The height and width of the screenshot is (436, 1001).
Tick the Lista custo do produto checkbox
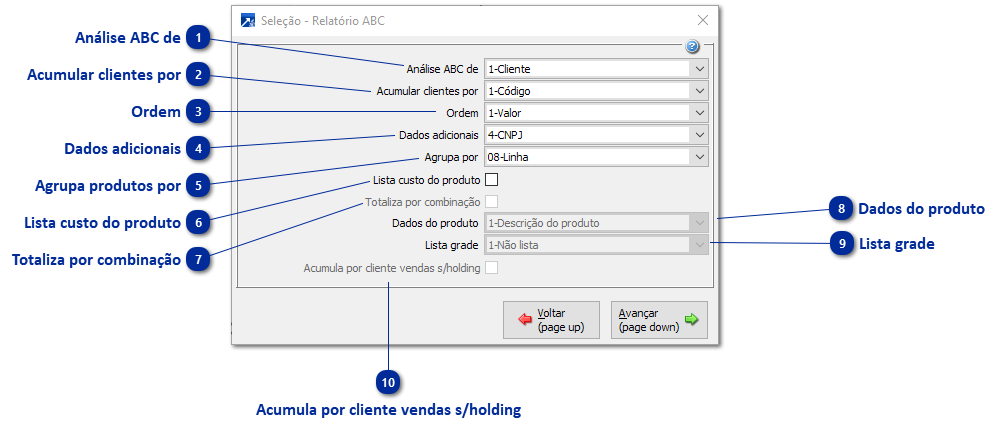pyautogui.click(x=492, y=180)
